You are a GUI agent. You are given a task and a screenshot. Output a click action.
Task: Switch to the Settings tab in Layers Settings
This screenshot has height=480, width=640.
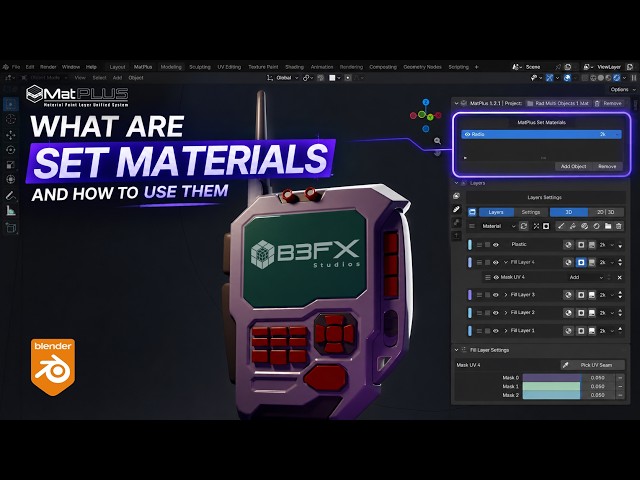click(531, 212)
